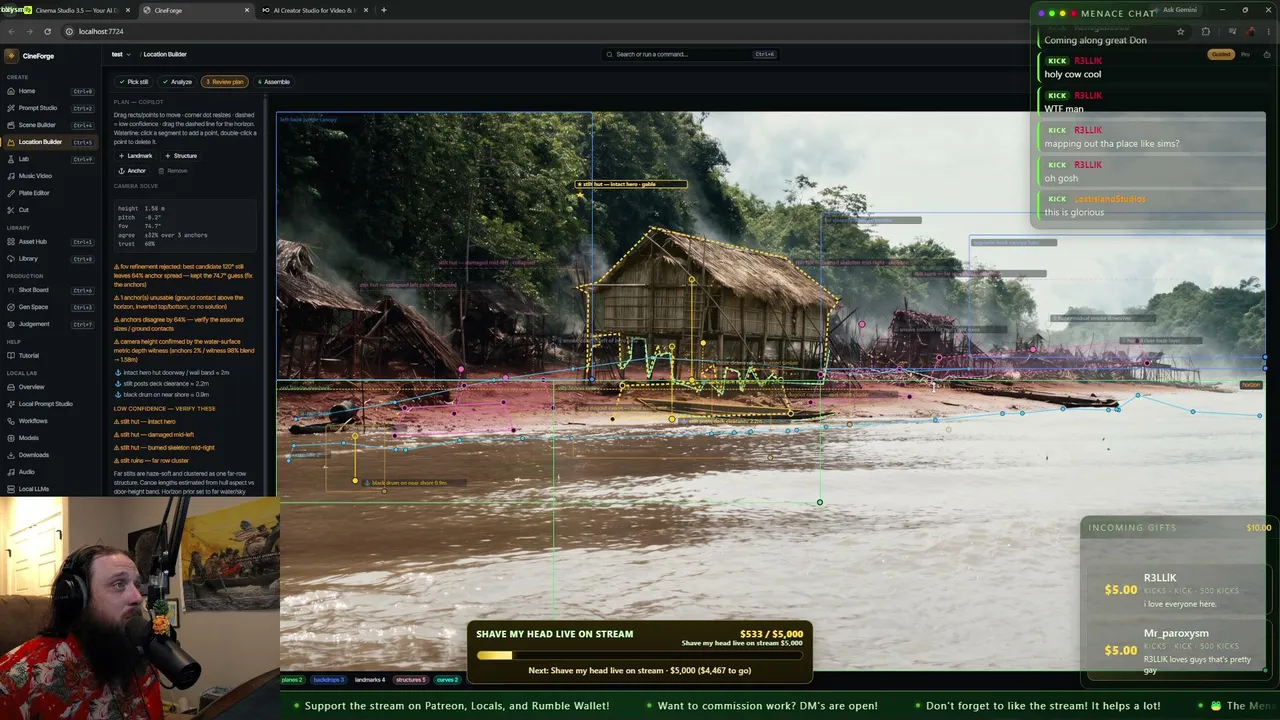Close the CineForge browser tab

pyautogui.click(x=247, y=10)
